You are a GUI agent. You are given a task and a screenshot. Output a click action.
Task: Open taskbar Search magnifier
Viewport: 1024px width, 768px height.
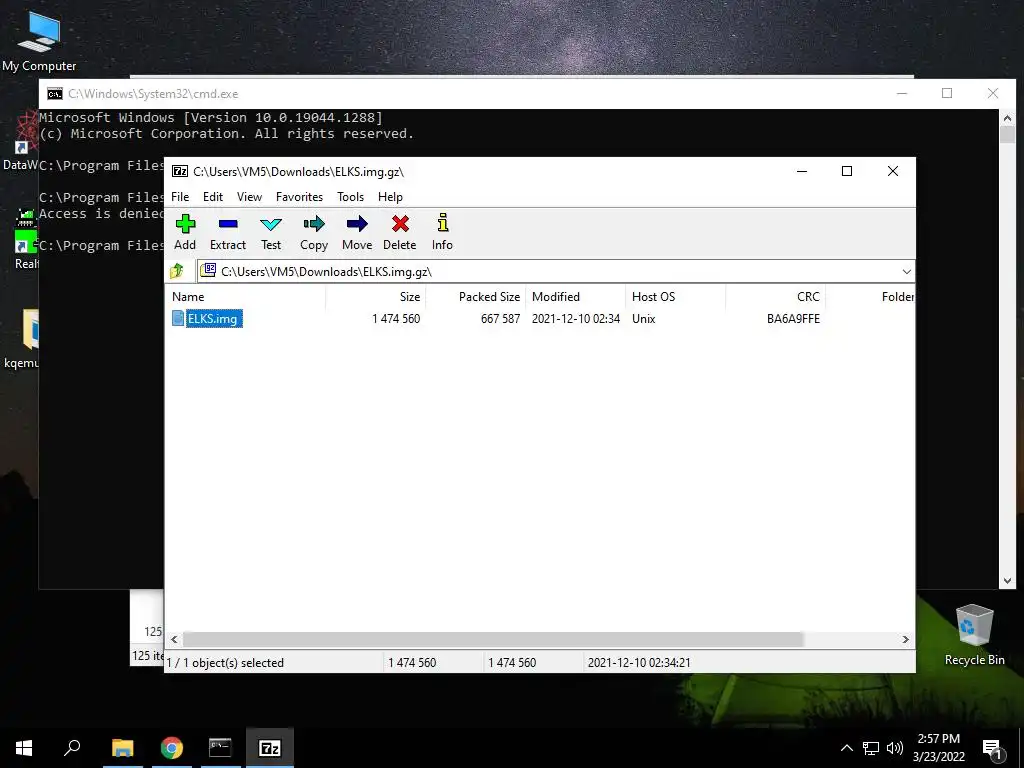(72, 748)
